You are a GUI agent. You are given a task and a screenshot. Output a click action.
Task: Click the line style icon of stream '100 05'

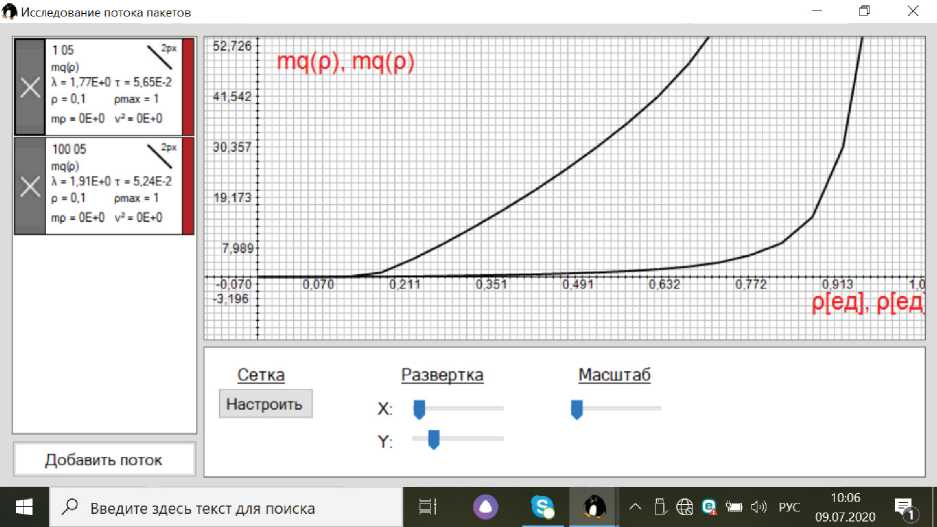(160, 156)
